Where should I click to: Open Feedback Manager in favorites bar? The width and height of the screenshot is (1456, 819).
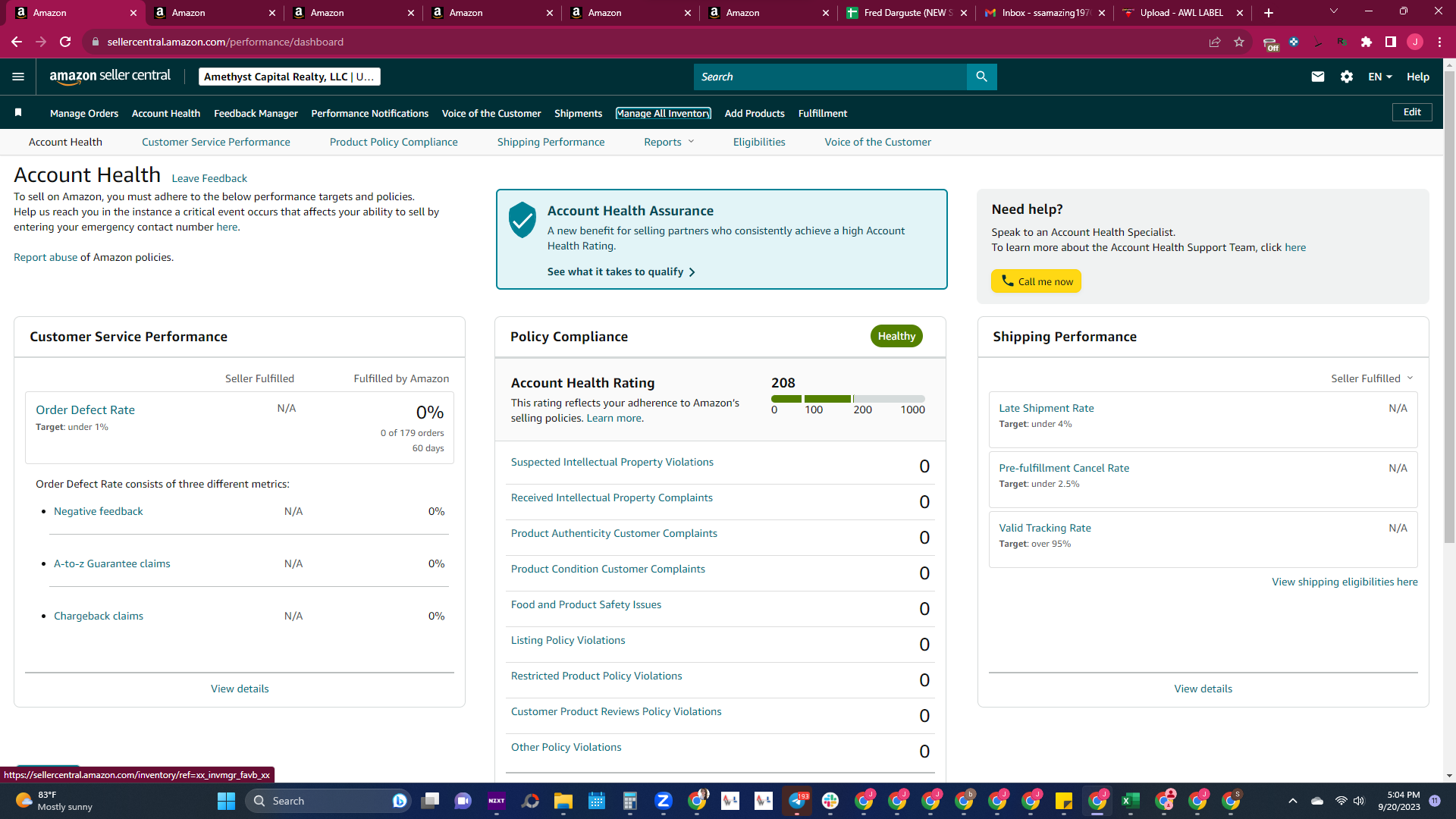click(x=256, y=113)
